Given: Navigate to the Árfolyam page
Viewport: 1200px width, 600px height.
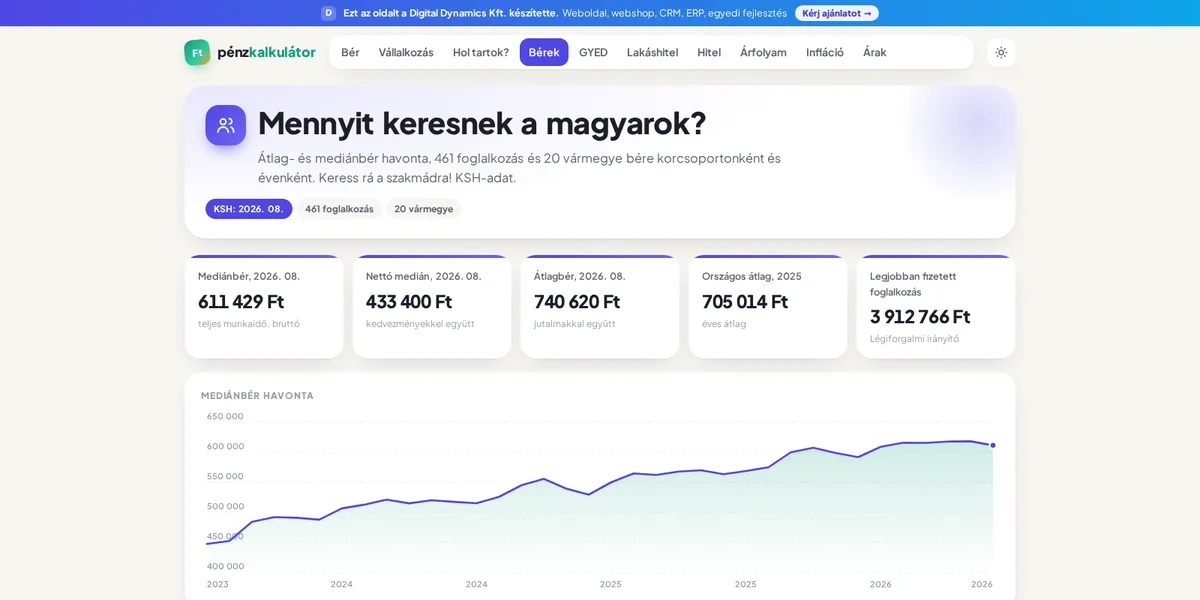Looking at the screenshot, I should click(x=763, y=52).
